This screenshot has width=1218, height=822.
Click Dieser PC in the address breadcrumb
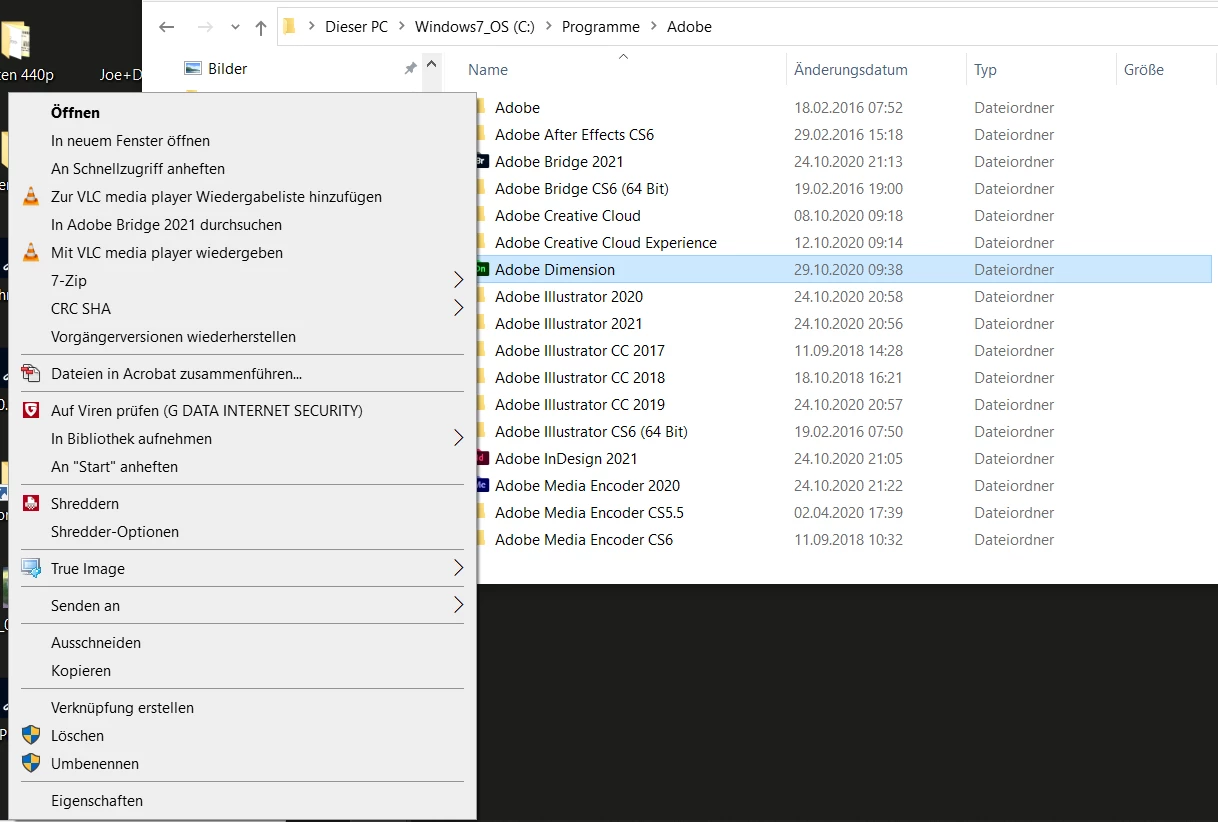pos(356,27)
